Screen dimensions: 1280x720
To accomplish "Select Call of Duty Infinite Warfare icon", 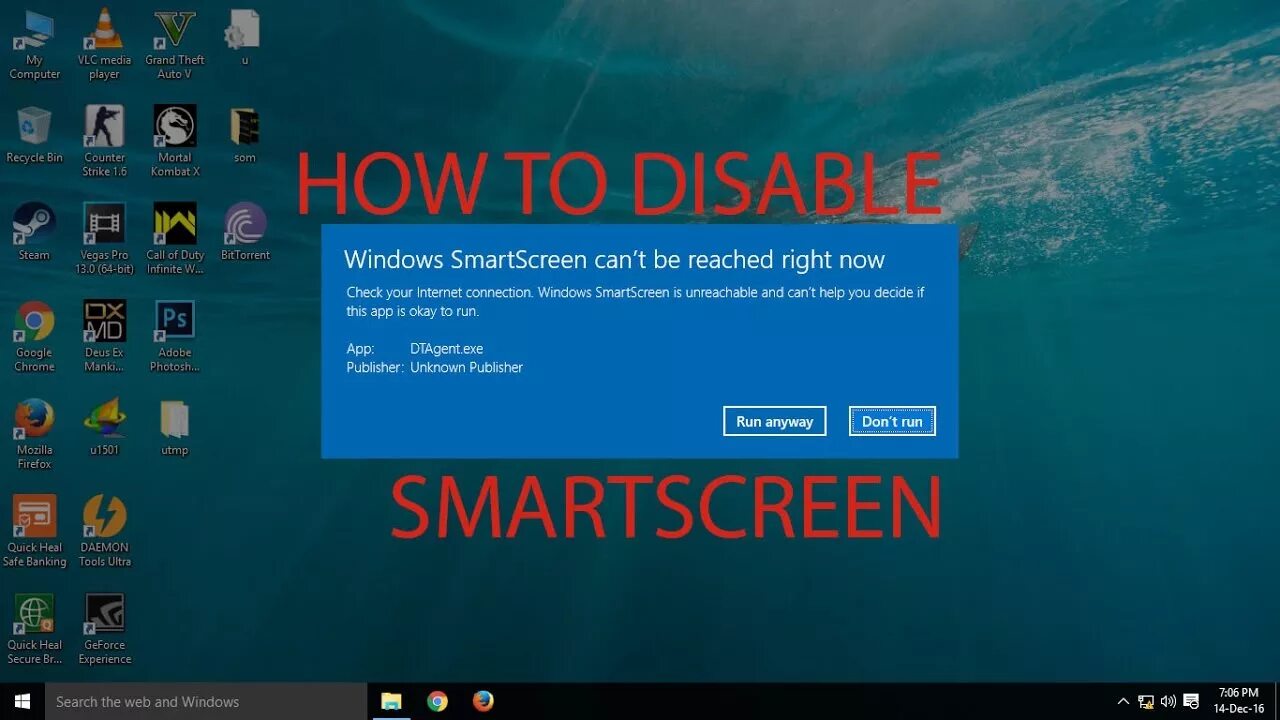I will point(174,239).
